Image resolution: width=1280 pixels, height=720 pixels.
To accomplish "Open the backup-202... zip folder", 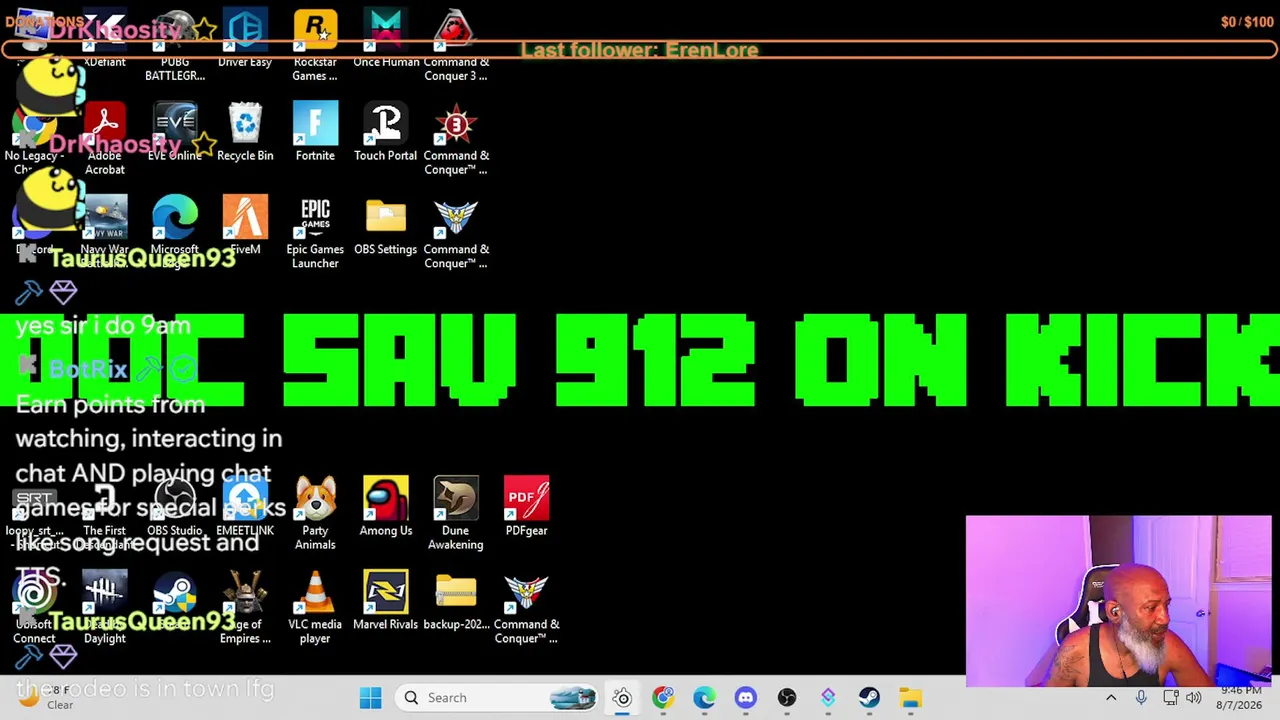I will click(x=456, y=601).
